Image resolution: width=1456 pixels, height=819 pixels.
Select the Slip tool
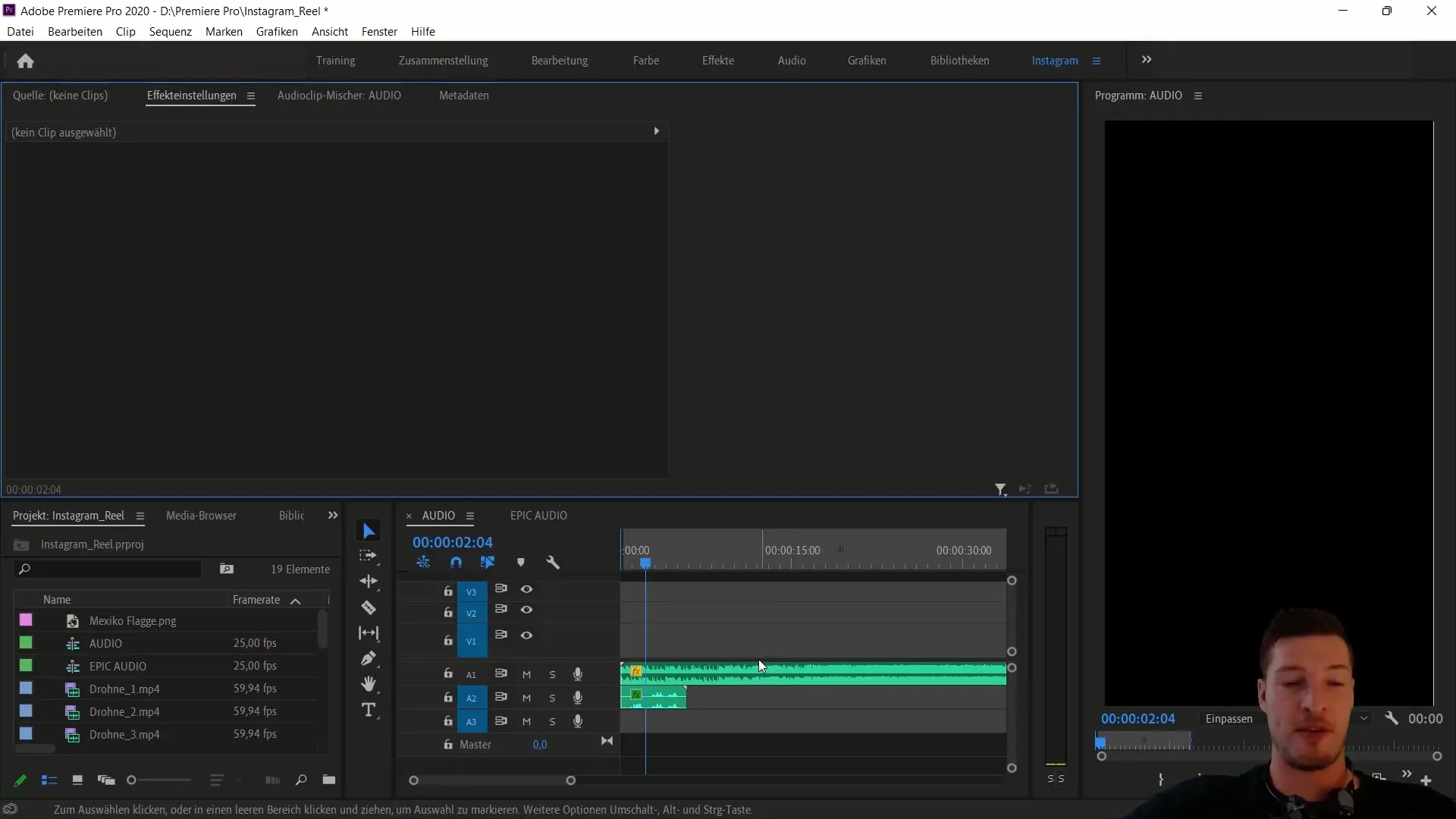369,633
